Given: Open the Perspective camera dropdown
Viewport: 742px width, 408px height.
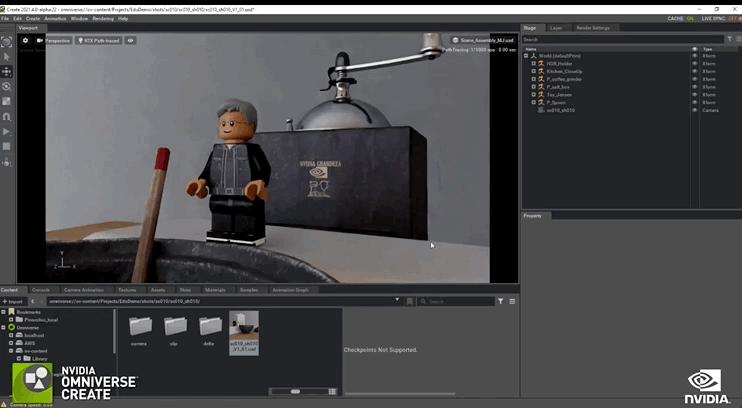Looking at the screenshot, I should (x=54, y=41).
